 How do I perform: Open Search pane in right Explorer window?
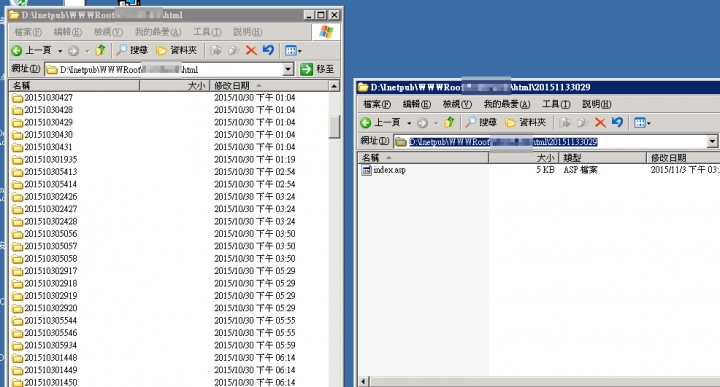pos(481,123)
